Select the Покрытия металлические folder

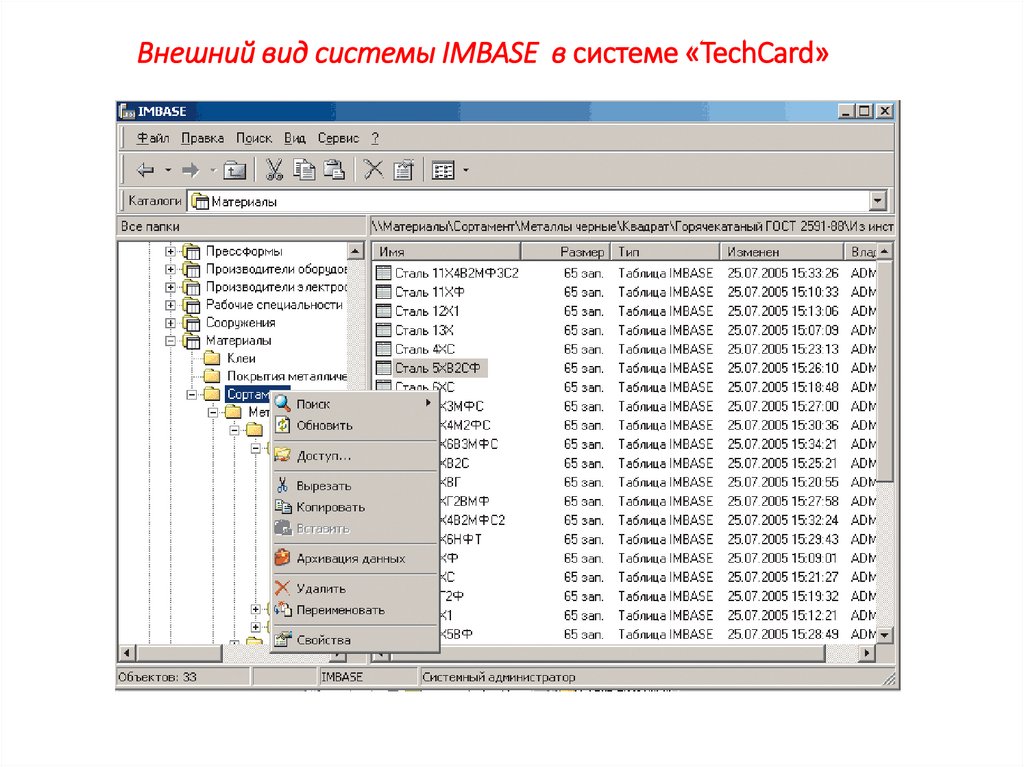click(287, 376)
